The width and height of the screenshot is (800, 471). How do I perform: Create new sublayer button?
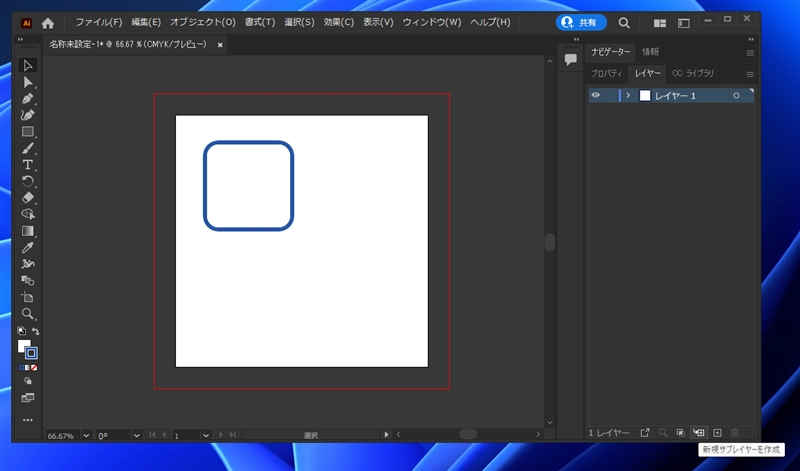(698, 433)
